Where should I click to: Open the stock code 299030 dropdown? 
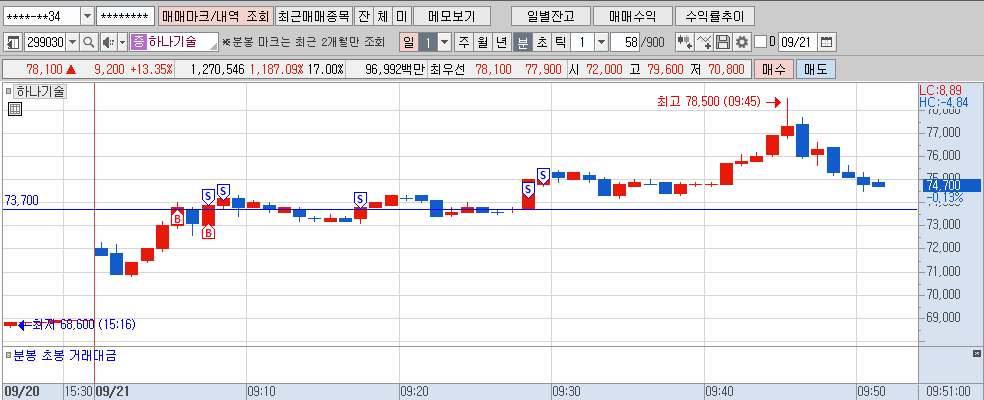73,43
